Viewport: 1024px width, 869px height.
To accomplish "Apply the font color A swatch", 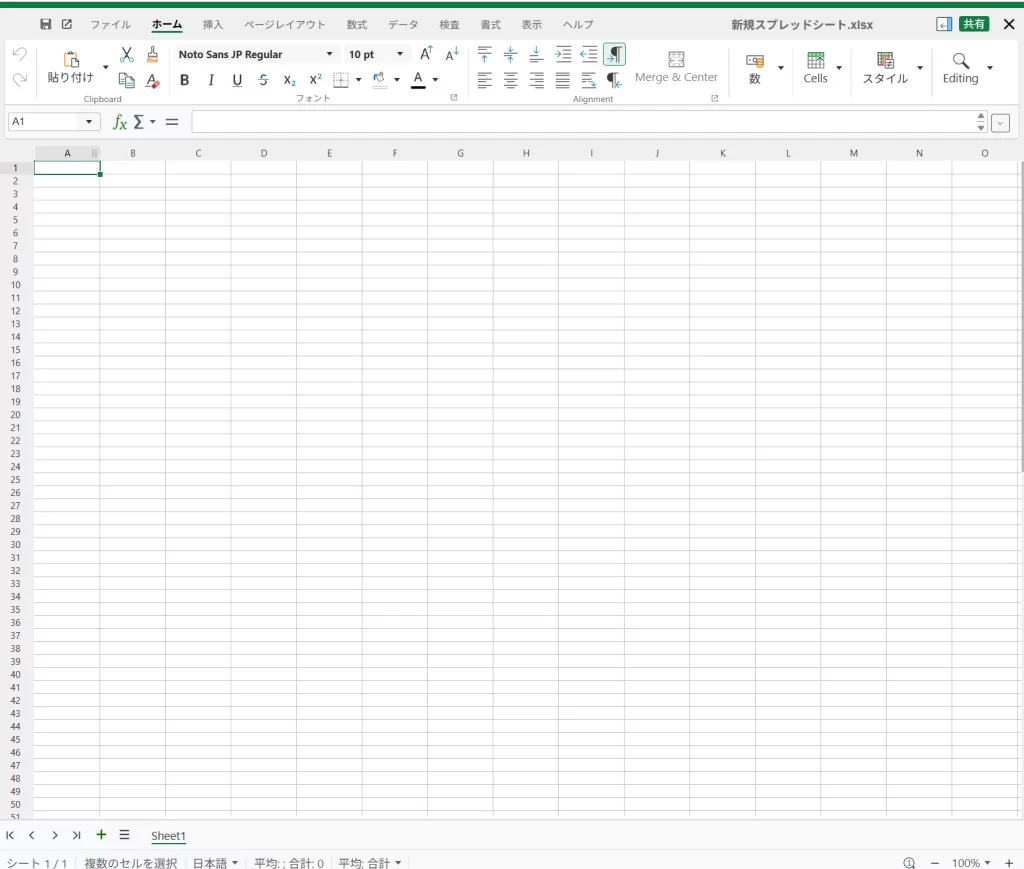I will pos(418,80).
